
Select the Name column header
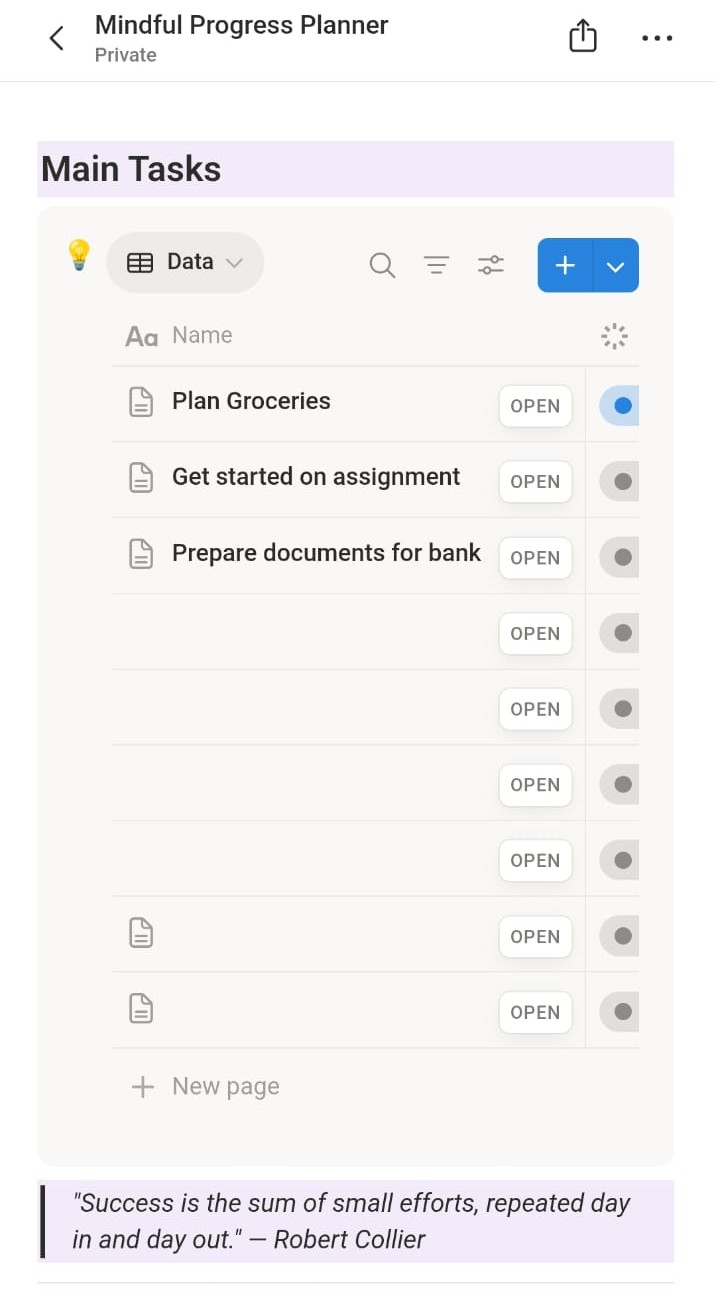tap(201, 336)
